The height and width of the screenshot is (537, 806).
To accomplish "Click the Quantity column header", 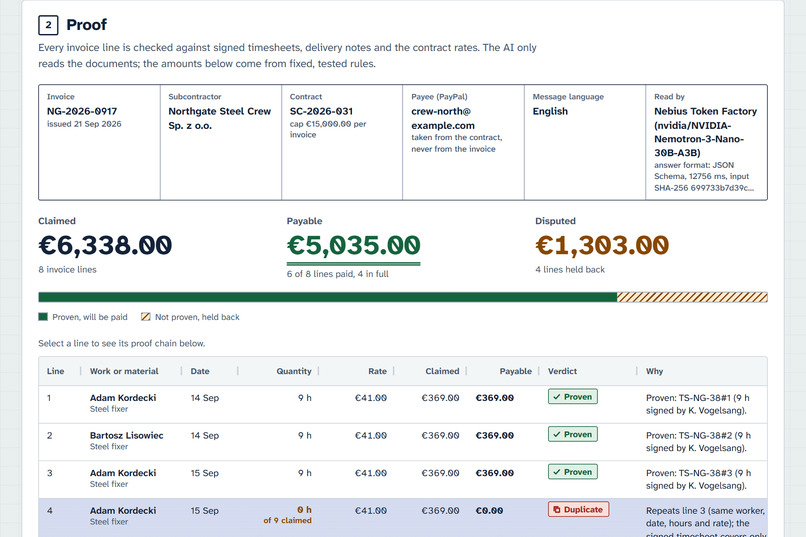I will 294,371.
